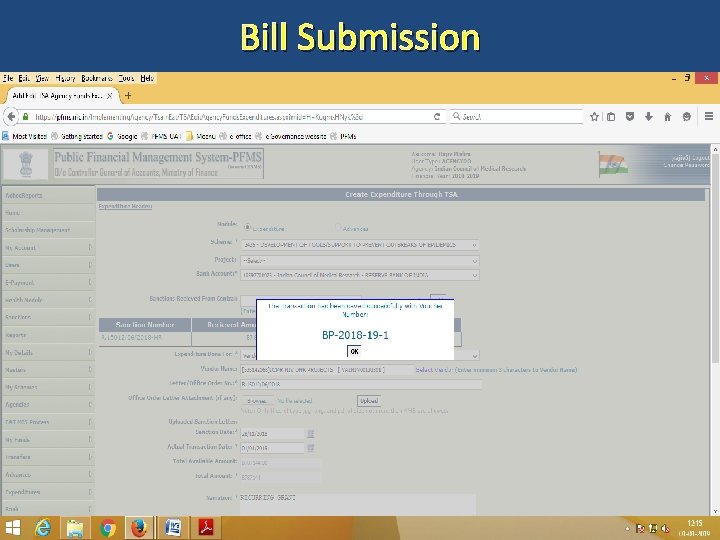Open the Edit menu
Screen dimensions: 720x540
24,78
